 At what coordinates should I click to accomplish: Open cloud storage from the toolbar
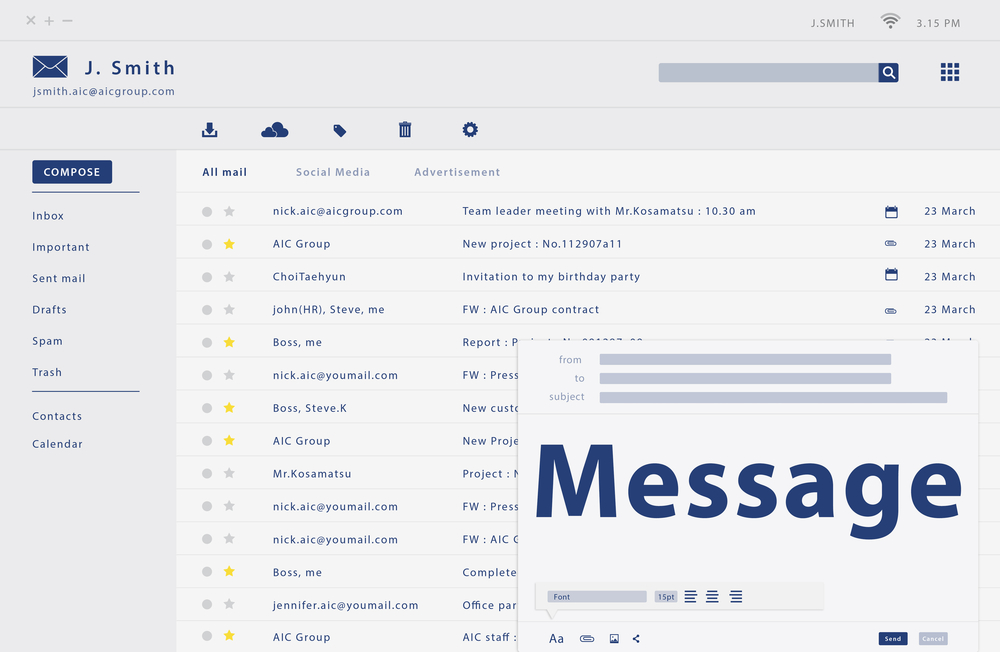[x=273, y=129]
